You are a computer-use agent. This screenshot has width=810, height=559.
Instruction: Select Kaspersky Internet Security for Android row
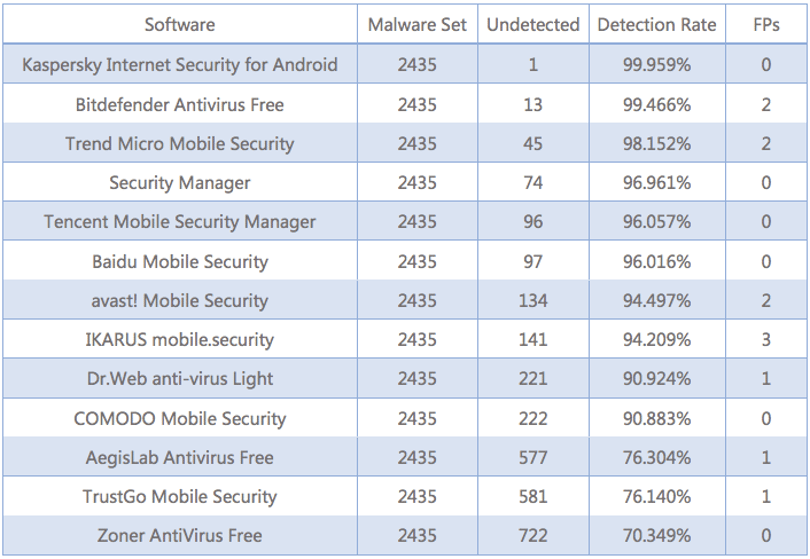pyautogui.click(x=405, y=64)
